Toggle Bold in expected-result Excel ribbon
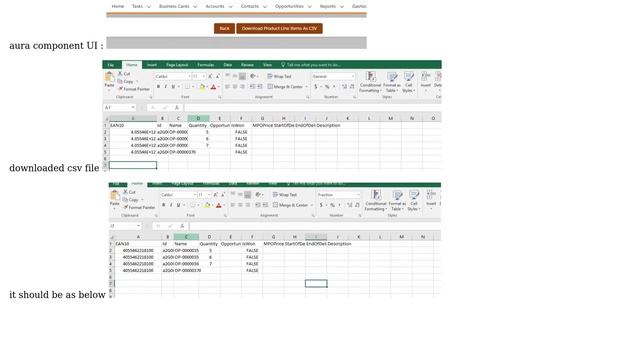Viewport: 640px width, 360px height. [x=164, y=205]
